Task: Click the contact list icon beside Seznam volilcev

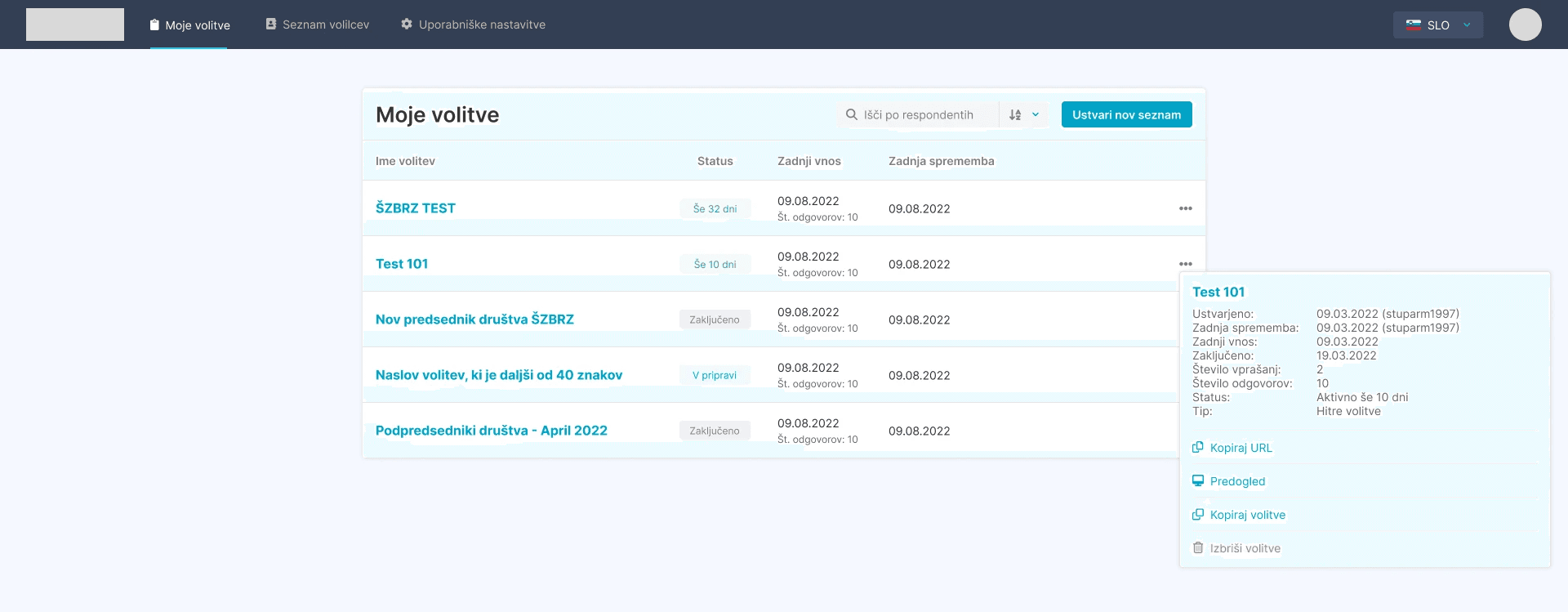Action: point(271,25)
